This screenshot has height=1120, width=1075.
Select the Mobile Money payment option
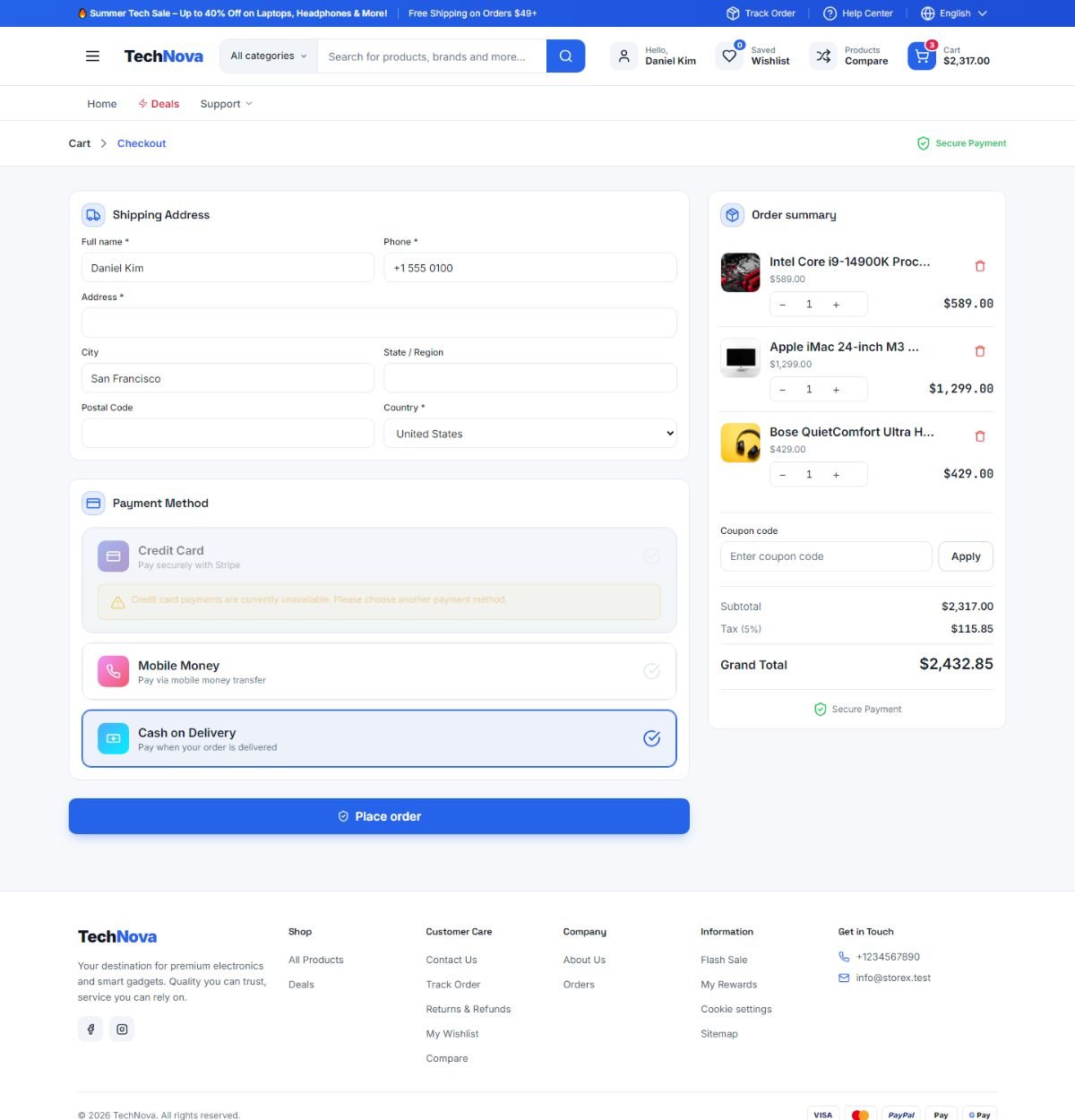coord(379,671)
